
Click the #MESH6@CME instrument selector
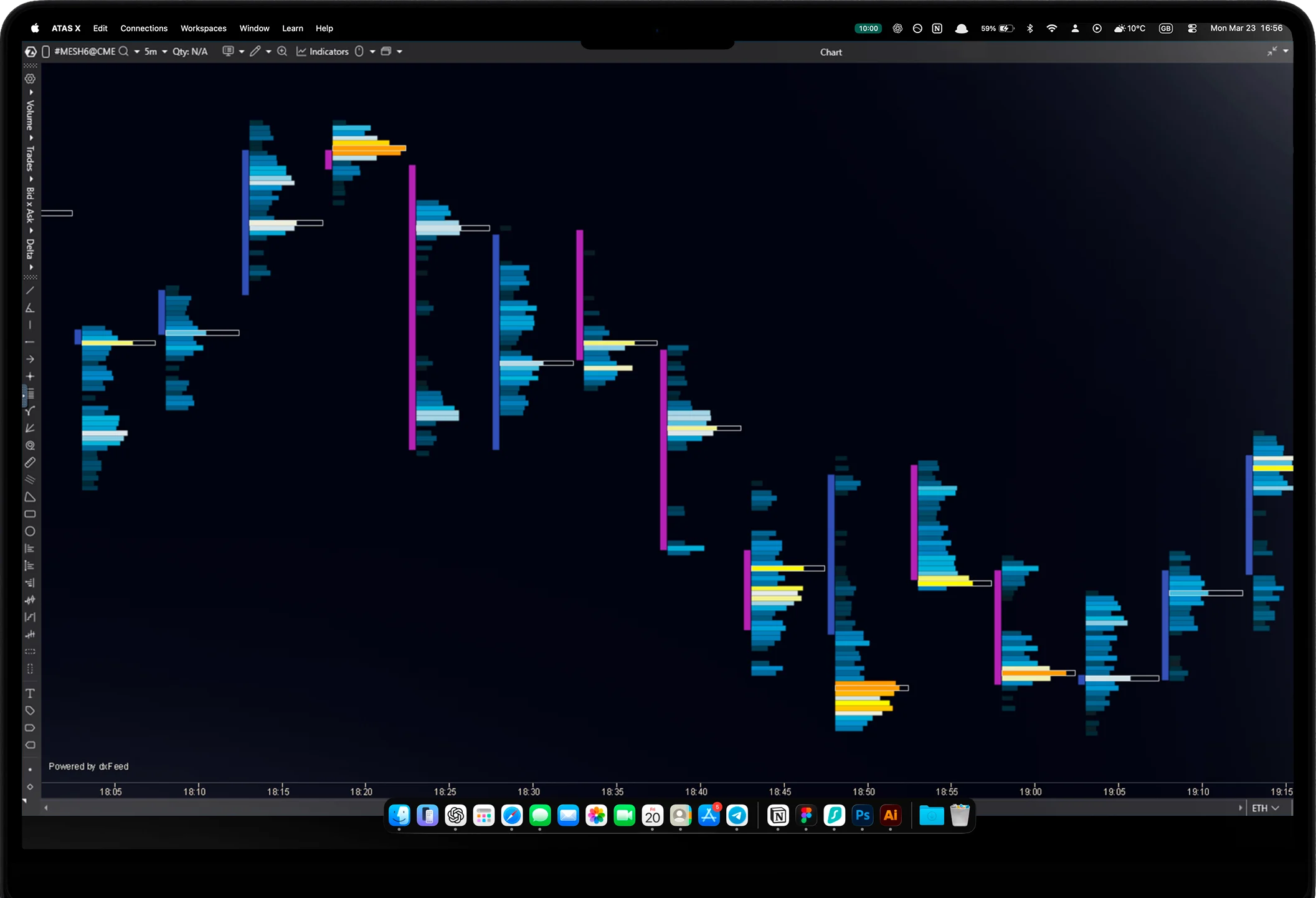pyautogui.click(x=85, y=52)
